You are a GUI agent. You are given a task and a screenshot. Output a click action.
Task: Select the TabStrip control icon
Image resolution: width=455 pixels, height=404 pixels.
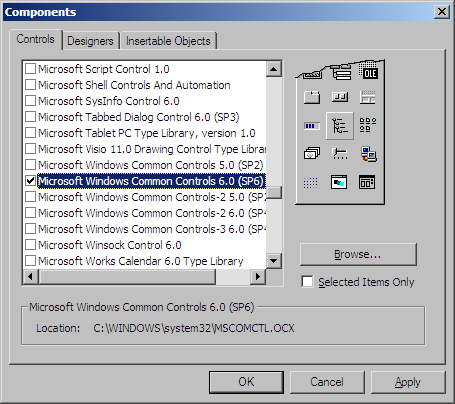pos(312,97)
